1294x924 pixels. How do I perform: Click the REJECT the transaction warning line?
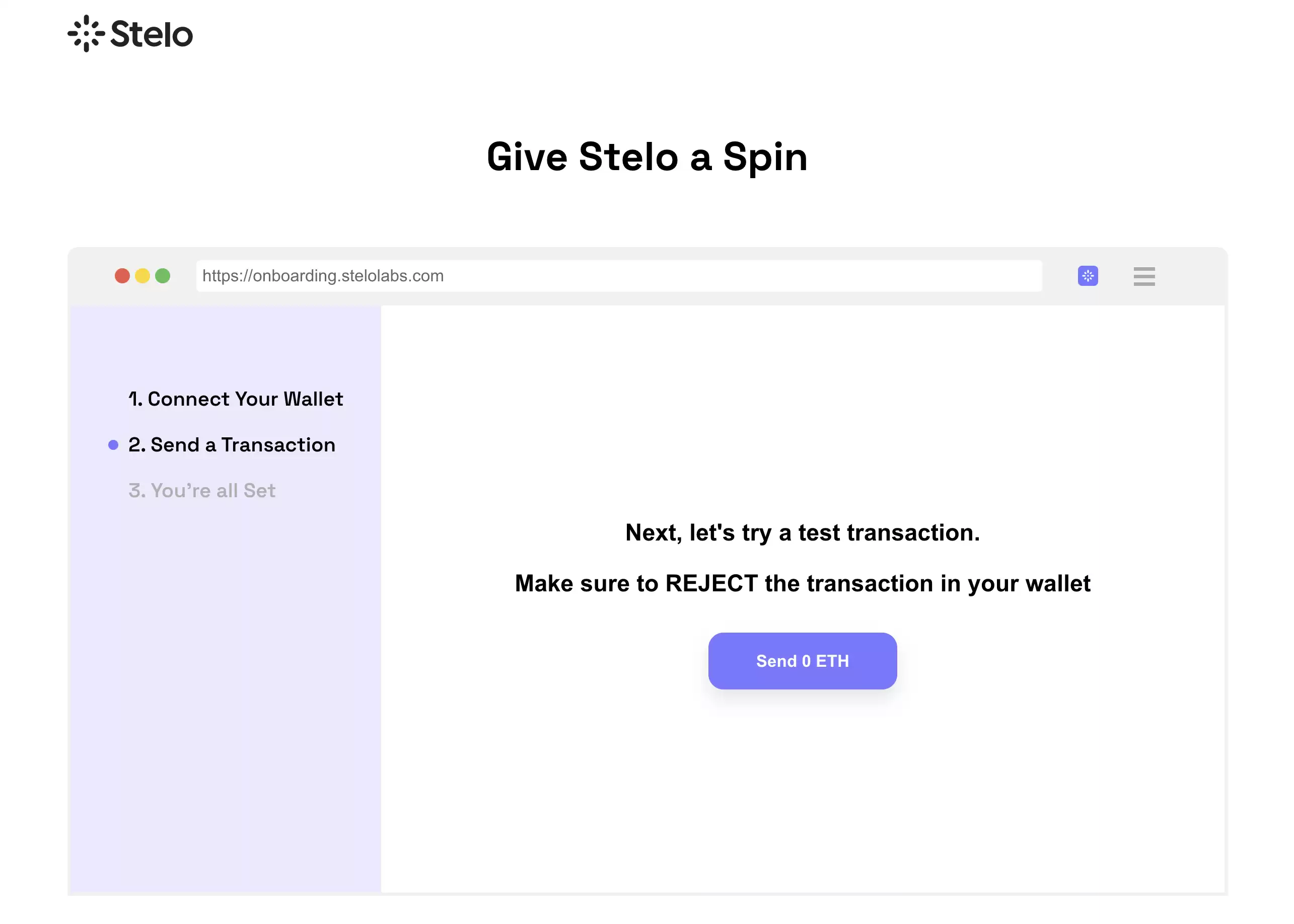pos(802,583)
